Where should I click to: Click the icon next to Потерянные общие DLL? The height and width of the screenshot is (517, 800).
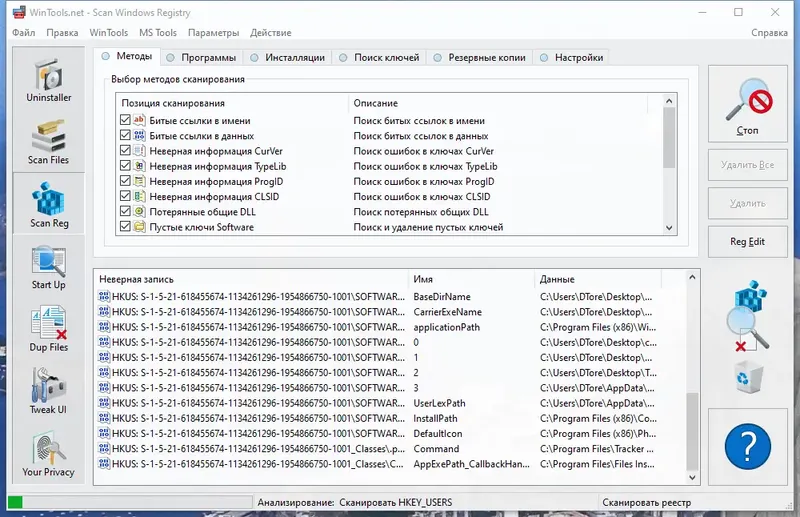coord(139,211)
